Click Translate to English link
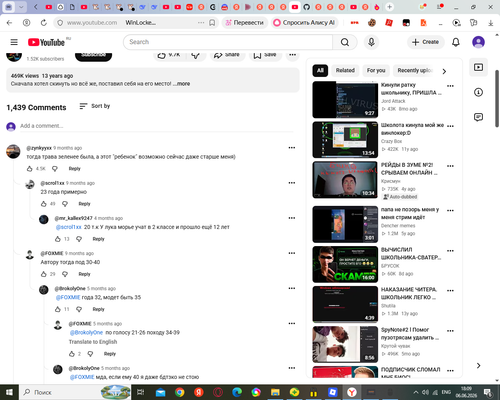Screen dimensions: 500x400 point(93,342)
